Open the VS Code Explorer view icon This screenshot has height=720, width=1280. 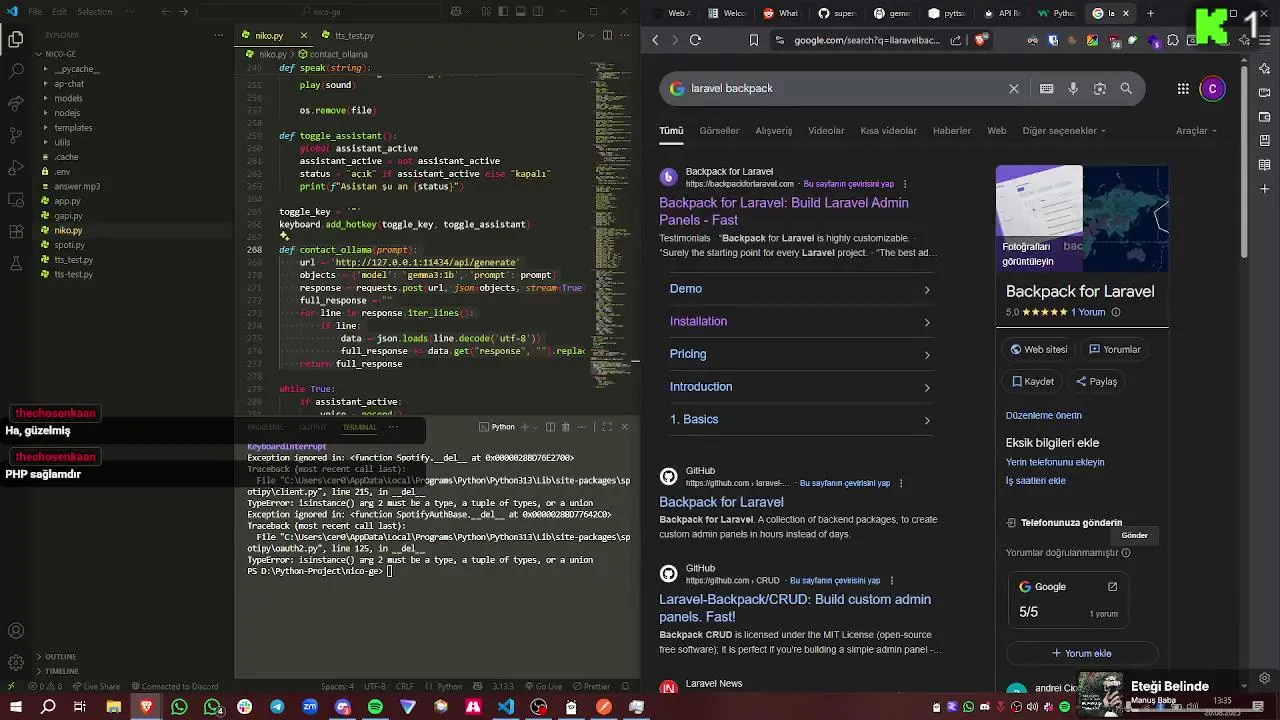pos(16,40)
